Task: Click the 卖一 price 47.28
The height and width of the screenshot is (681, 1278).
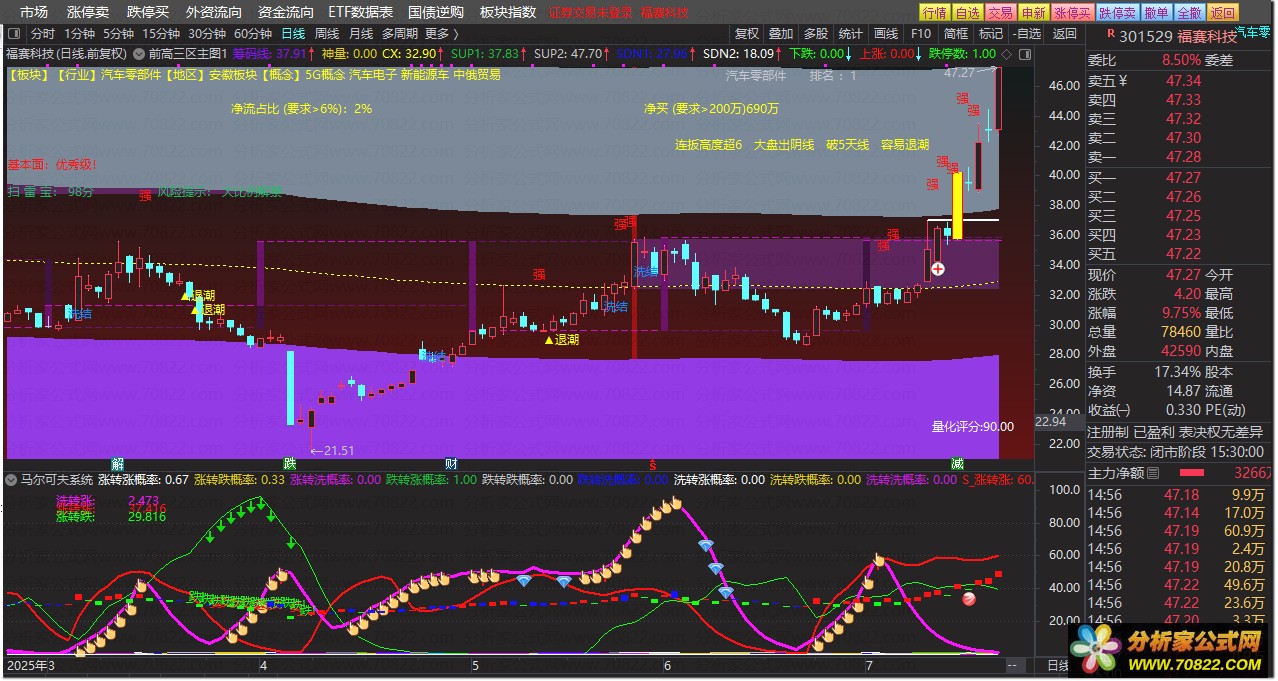Action: click(x=1183, y=157)
